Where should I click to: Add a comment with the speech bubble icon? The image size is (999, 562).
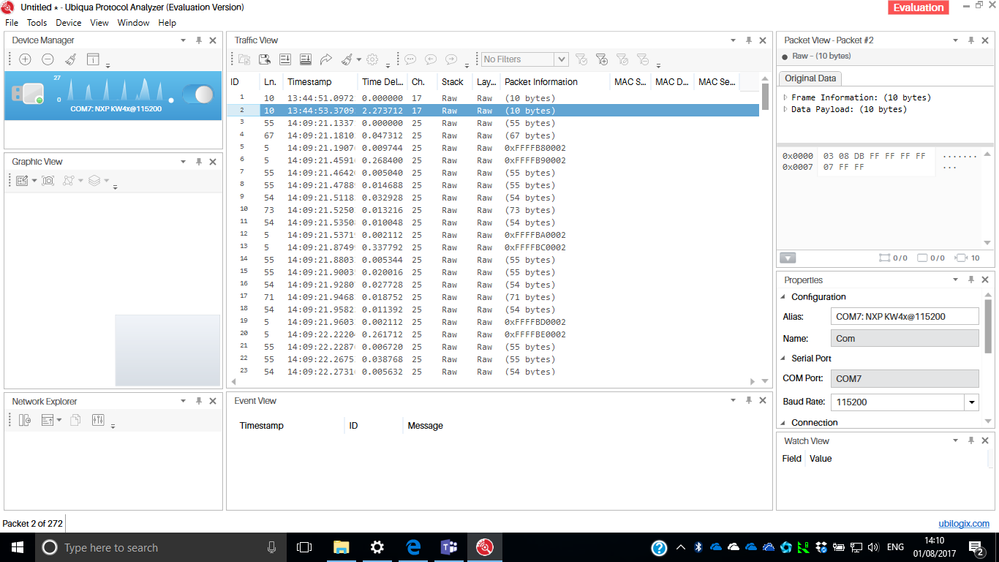coord(410,59)
